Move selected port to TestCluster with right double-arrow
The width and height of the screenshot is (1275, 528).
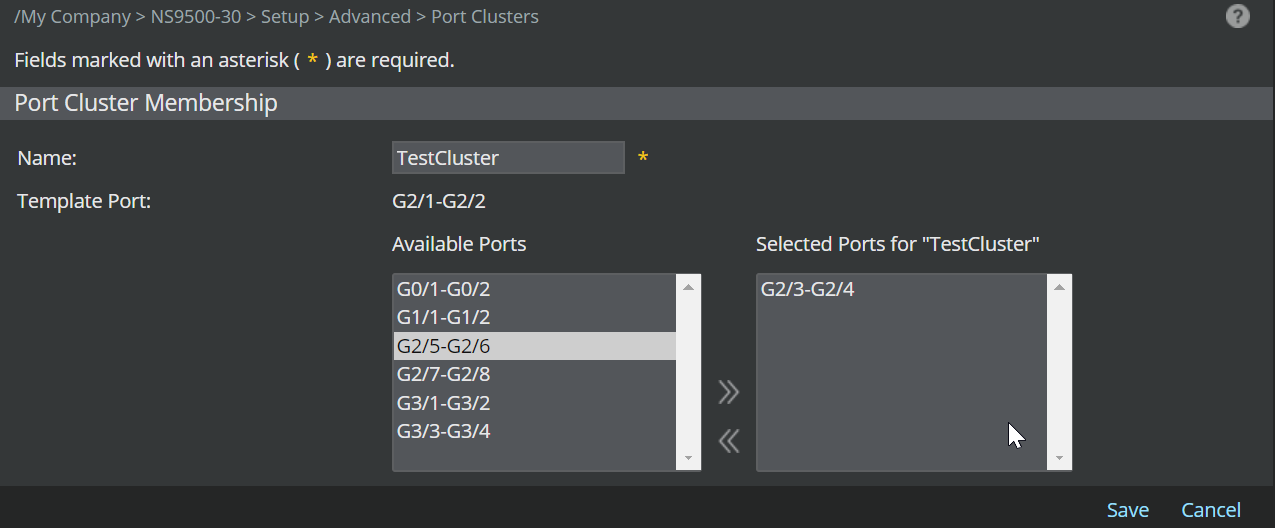coord(729,392)
